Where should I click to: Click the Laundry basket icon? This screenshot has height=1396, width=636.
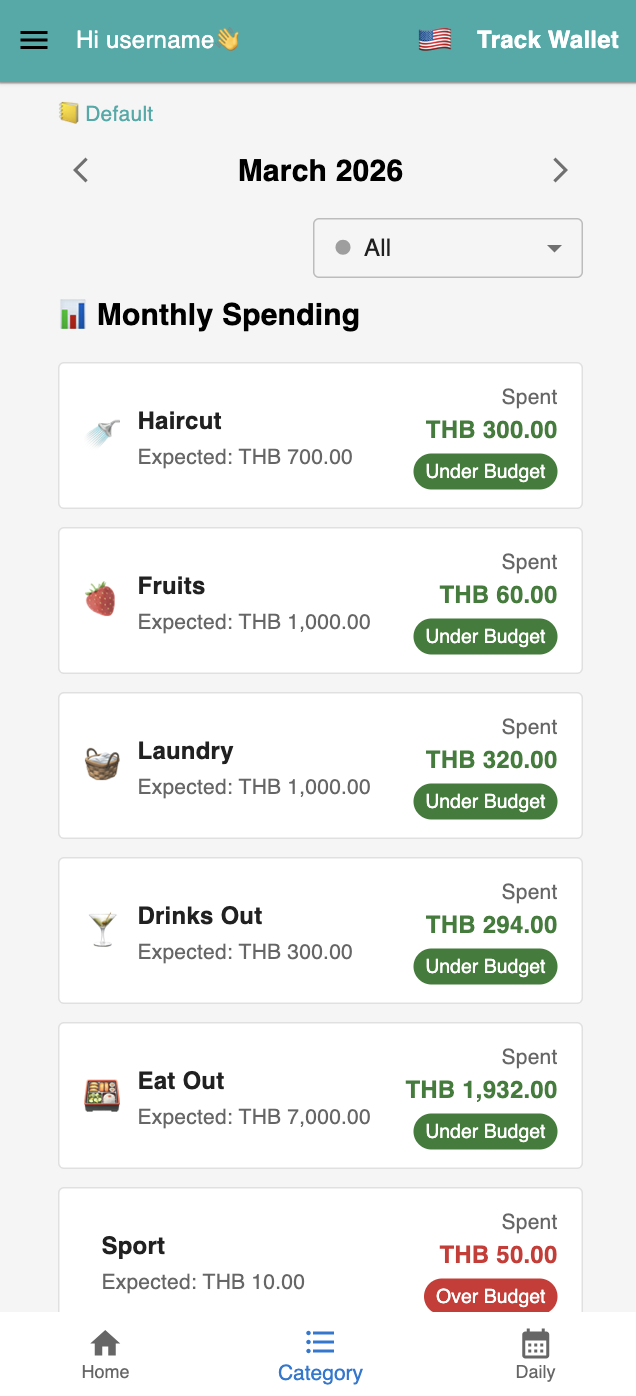pos(102,765)
